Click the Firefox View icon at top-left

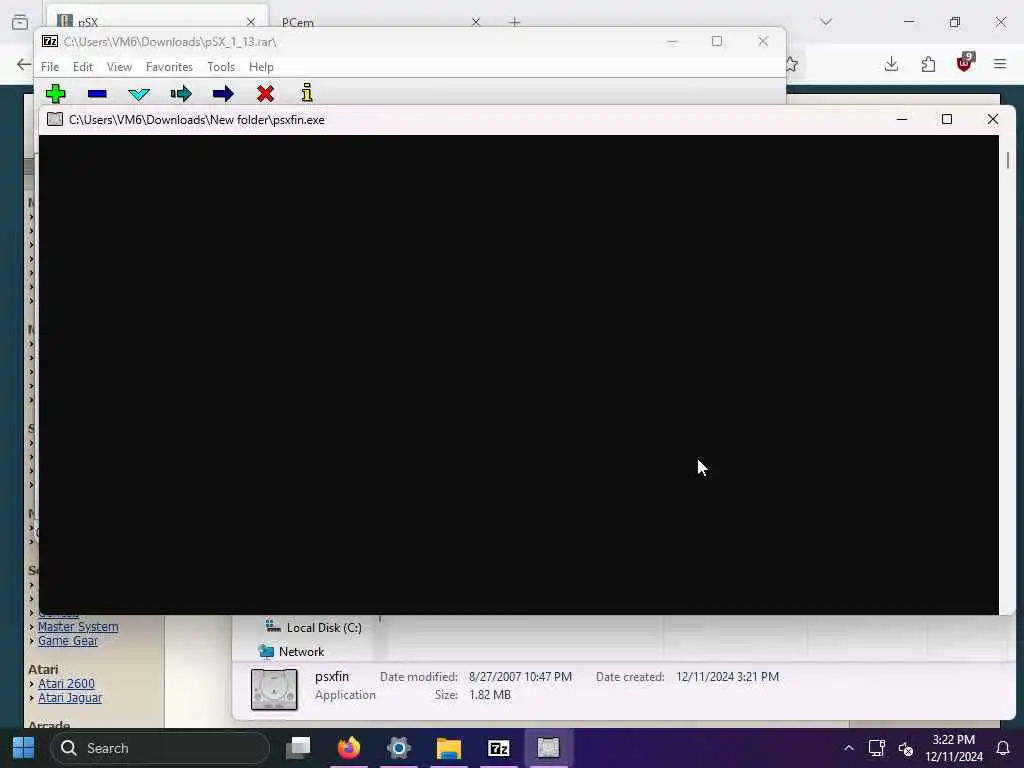pos(20,22)
